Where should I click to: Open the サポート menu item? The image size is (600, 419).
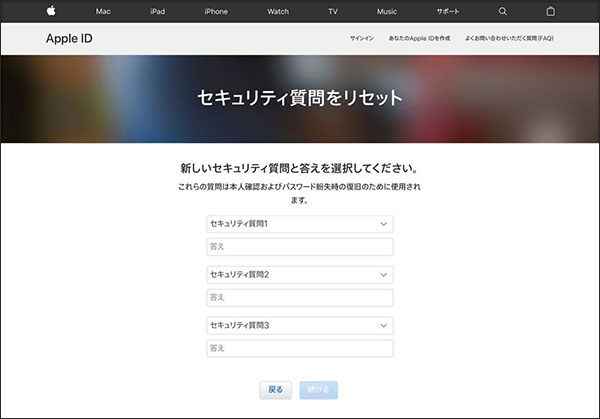[448, 11]
